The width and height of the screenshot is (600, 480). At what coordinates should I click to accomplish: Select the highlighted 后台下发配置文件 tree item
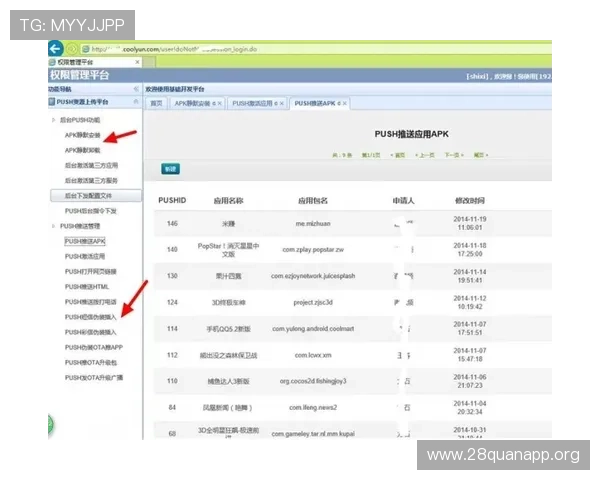click(x=96, y=196)
